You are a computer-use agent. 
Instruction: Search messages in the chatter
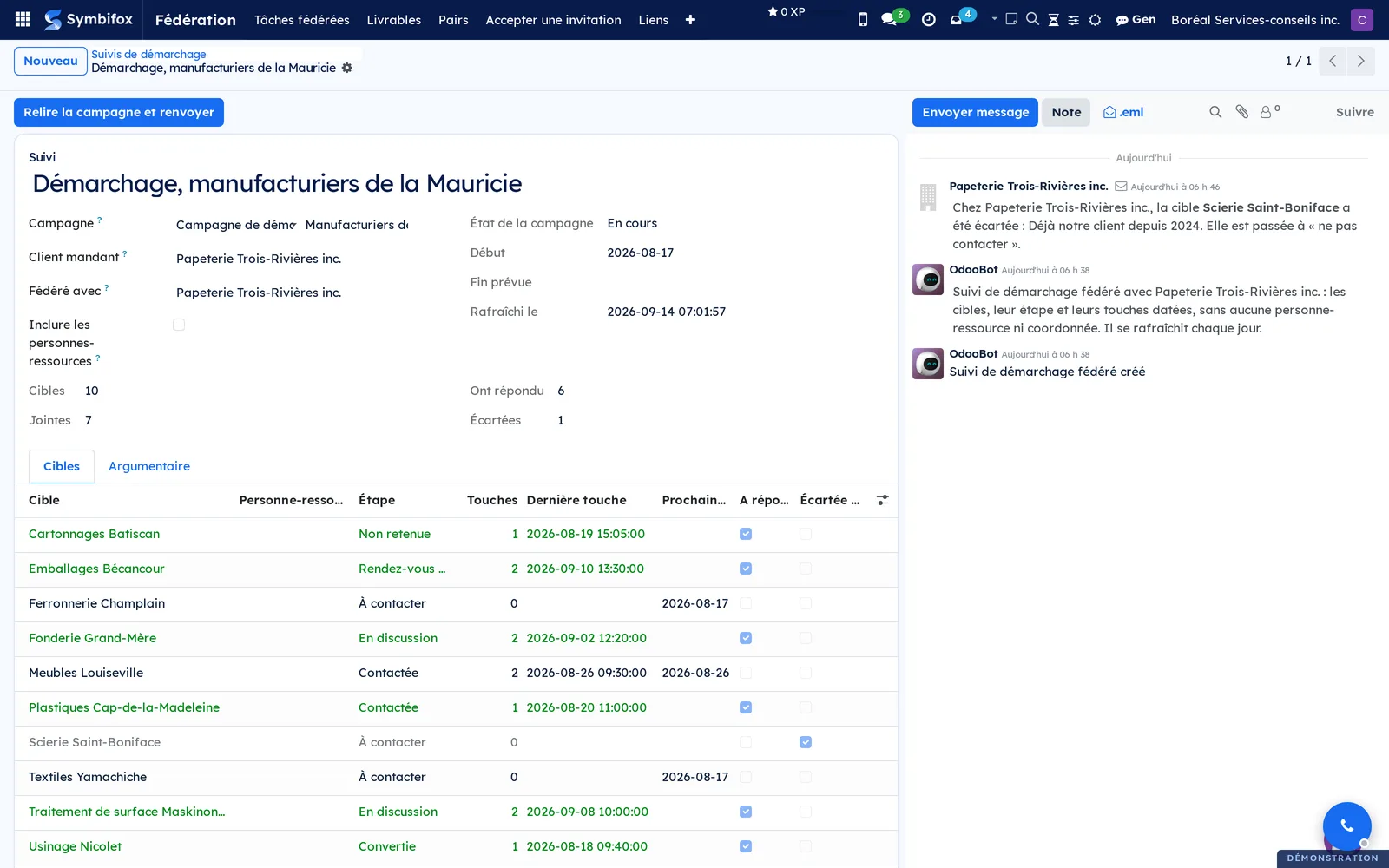pyautogui.click(x=1215, y=112)
